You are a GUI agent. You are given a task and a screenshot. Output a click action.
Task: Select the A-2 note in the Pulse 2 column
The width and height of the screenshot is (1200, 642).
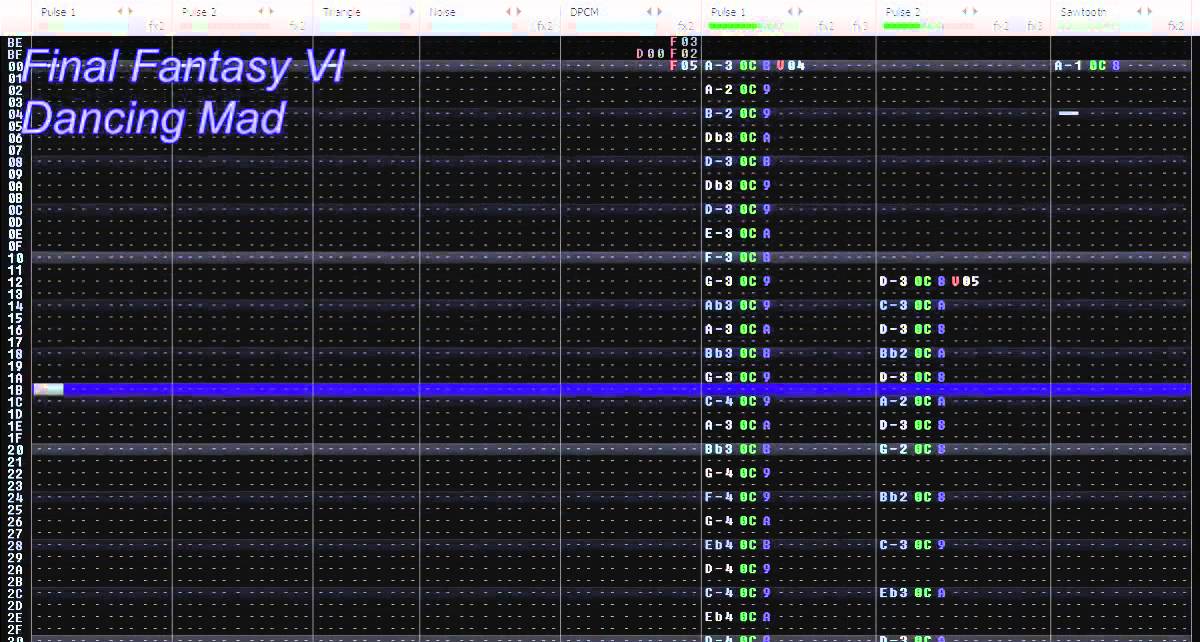coord(894,401)
